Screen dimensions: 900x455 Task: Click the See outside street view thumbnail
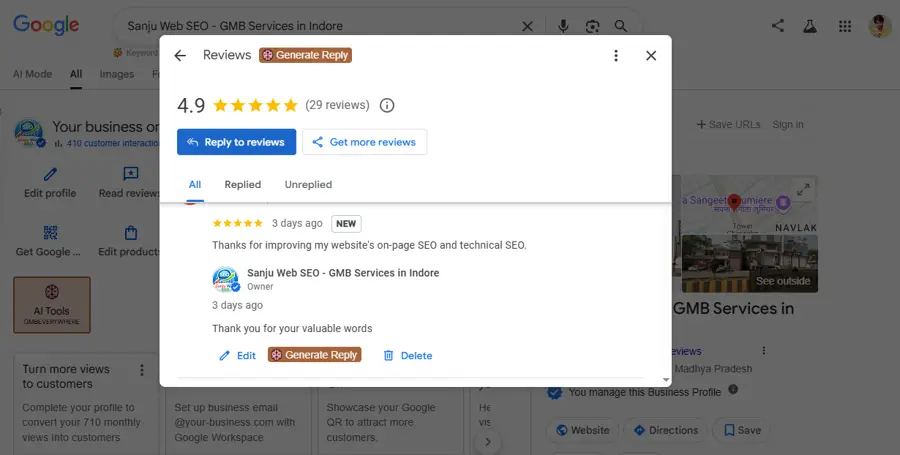tap(750, 263)
